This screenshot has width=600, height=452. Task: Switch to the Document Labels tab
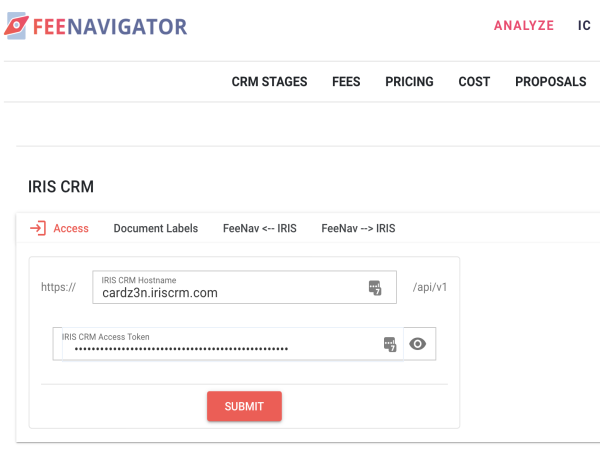(x=156, y=228)
